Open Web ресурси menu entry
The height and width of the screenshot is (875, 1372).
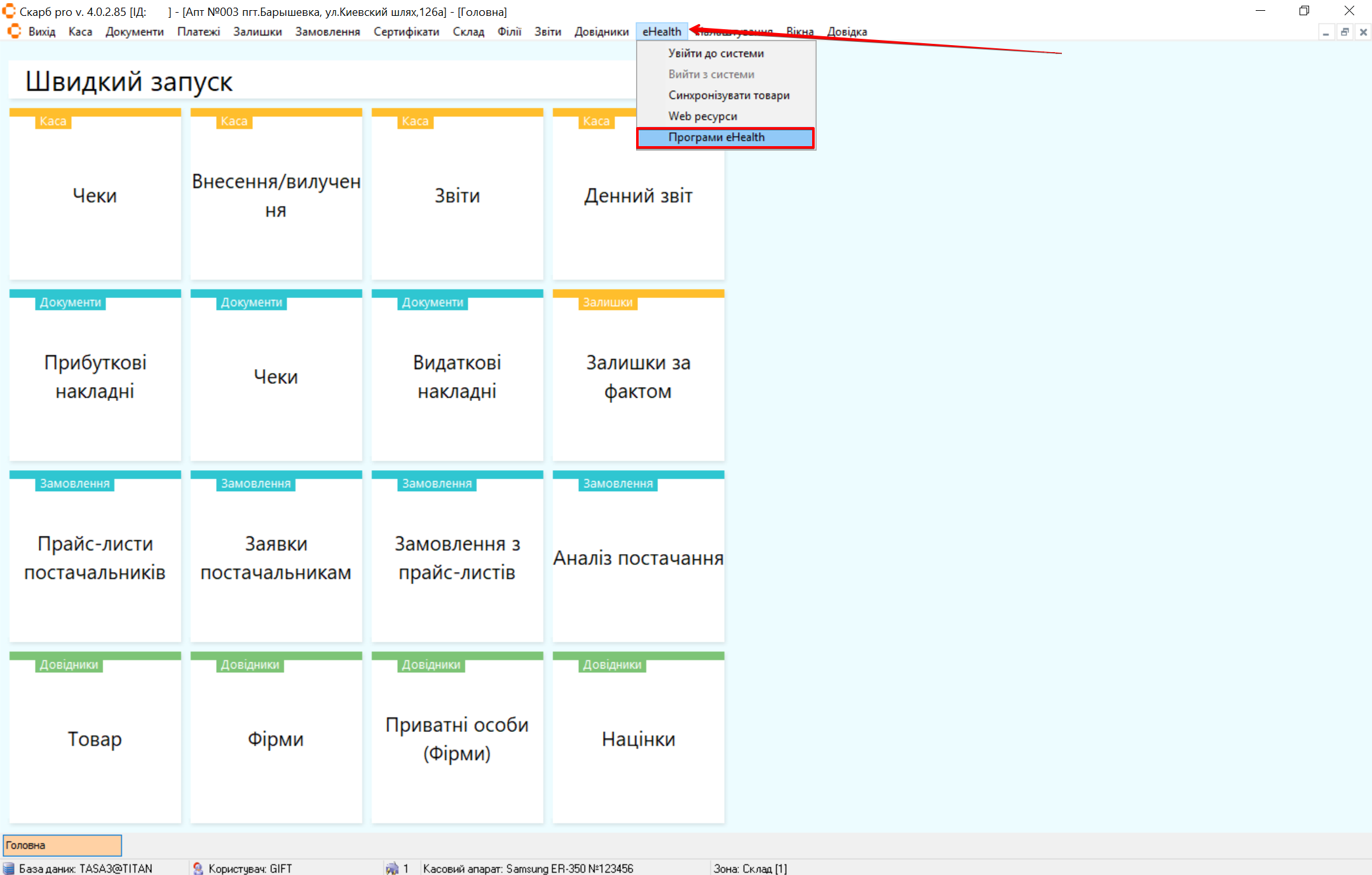[702, 116]
